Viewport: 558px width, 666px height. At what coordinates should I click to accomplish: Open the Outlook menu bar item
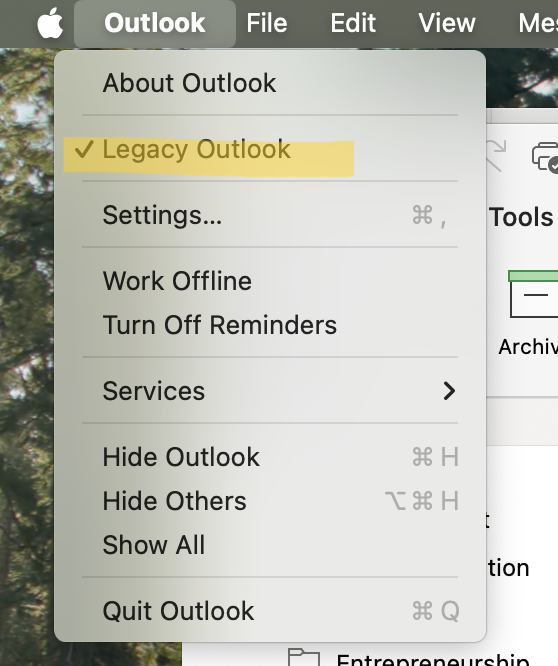pyautogui.click(x=155, y=23)
